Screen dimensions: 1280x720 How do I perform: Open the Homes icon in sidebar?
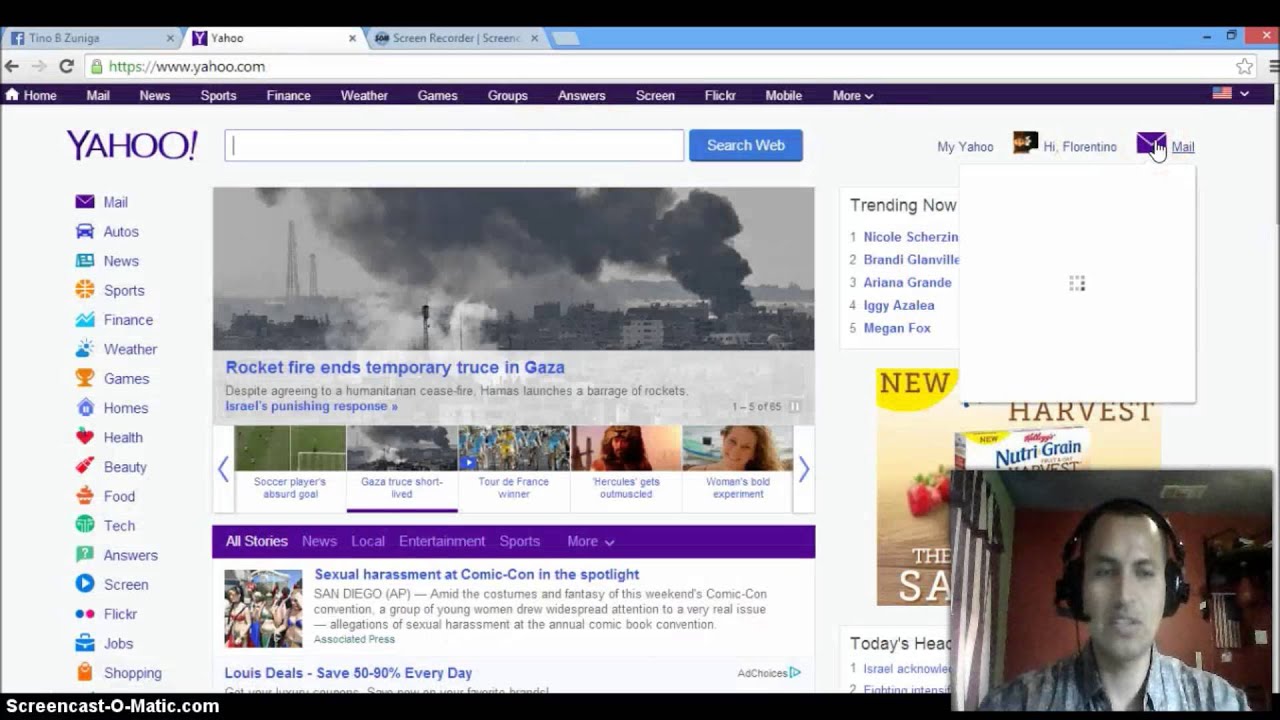click(x=85, y=408)
